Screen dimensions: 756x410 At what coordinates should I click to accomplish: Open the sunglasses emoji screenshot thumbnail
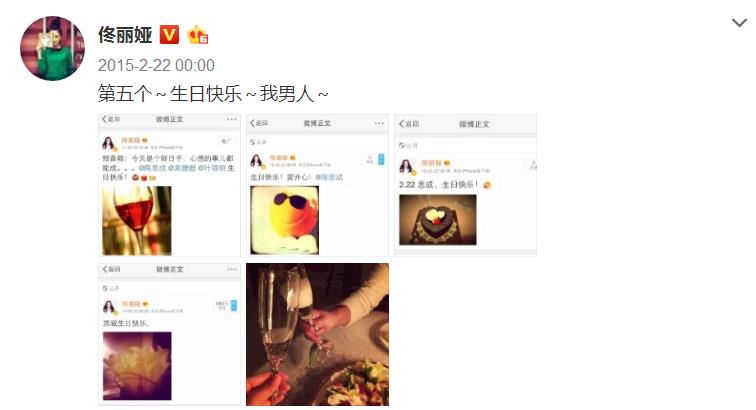click(x=317, y=185)
